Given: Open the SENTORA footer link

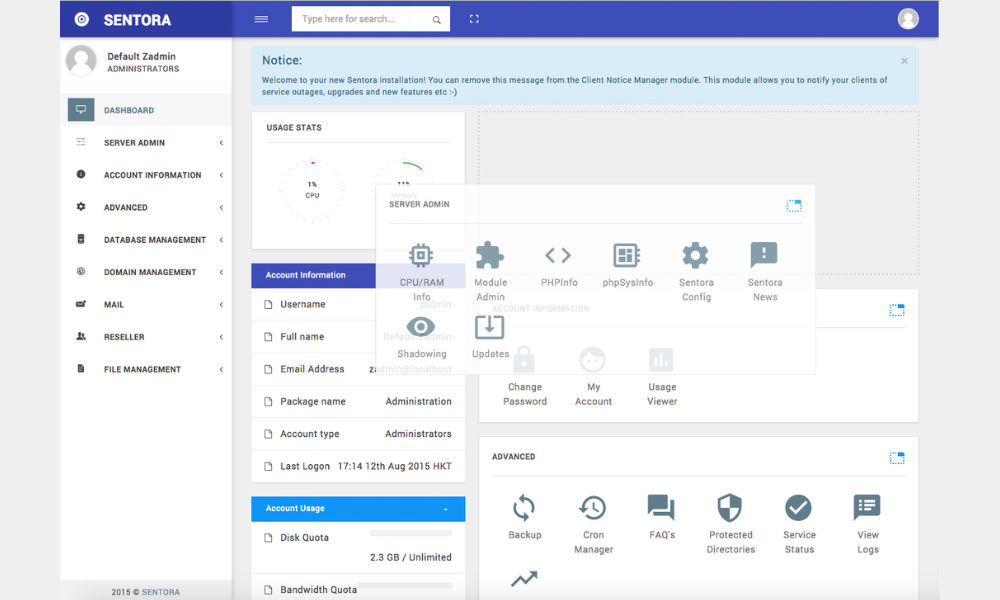Looking at the screenshot, I should (x=161, y=592).
